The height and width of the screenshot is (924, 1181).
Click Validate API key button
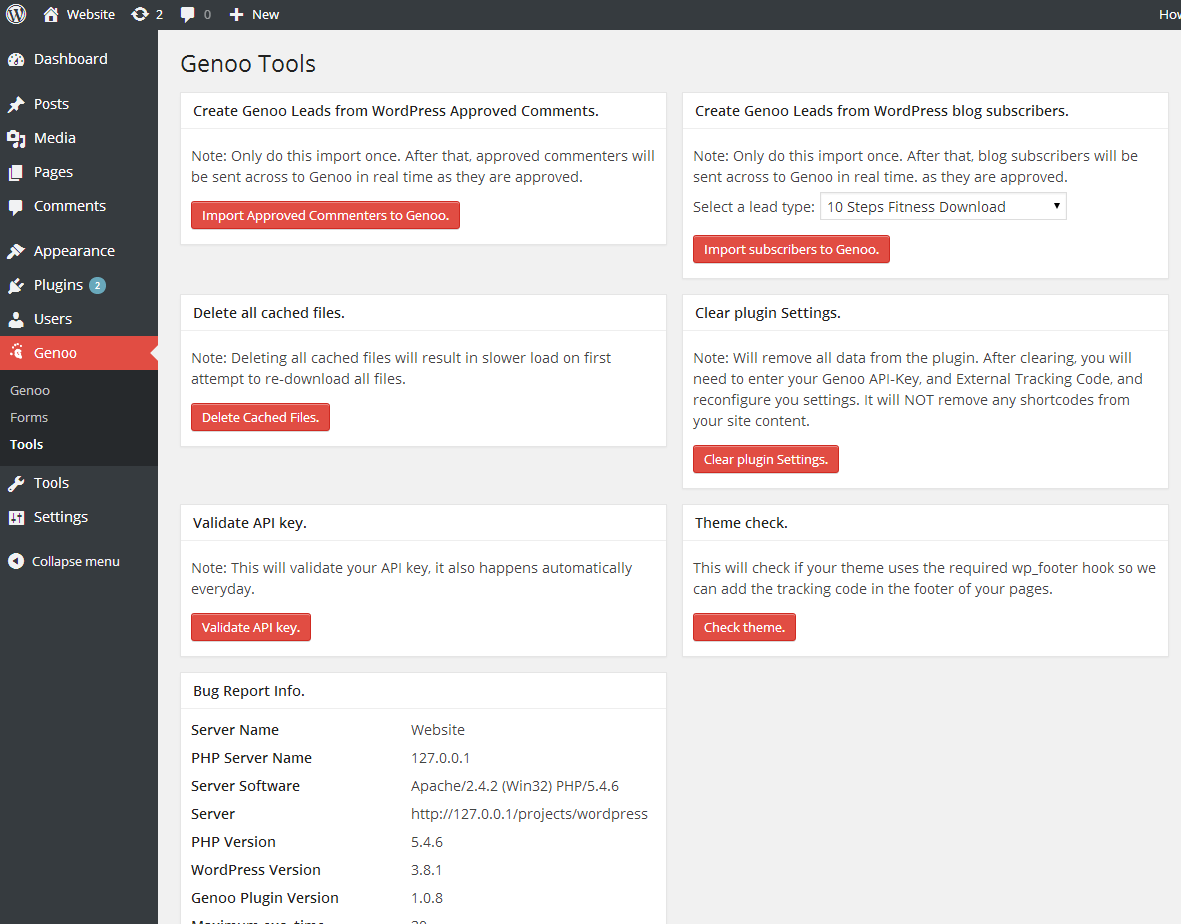coord(251,627)
